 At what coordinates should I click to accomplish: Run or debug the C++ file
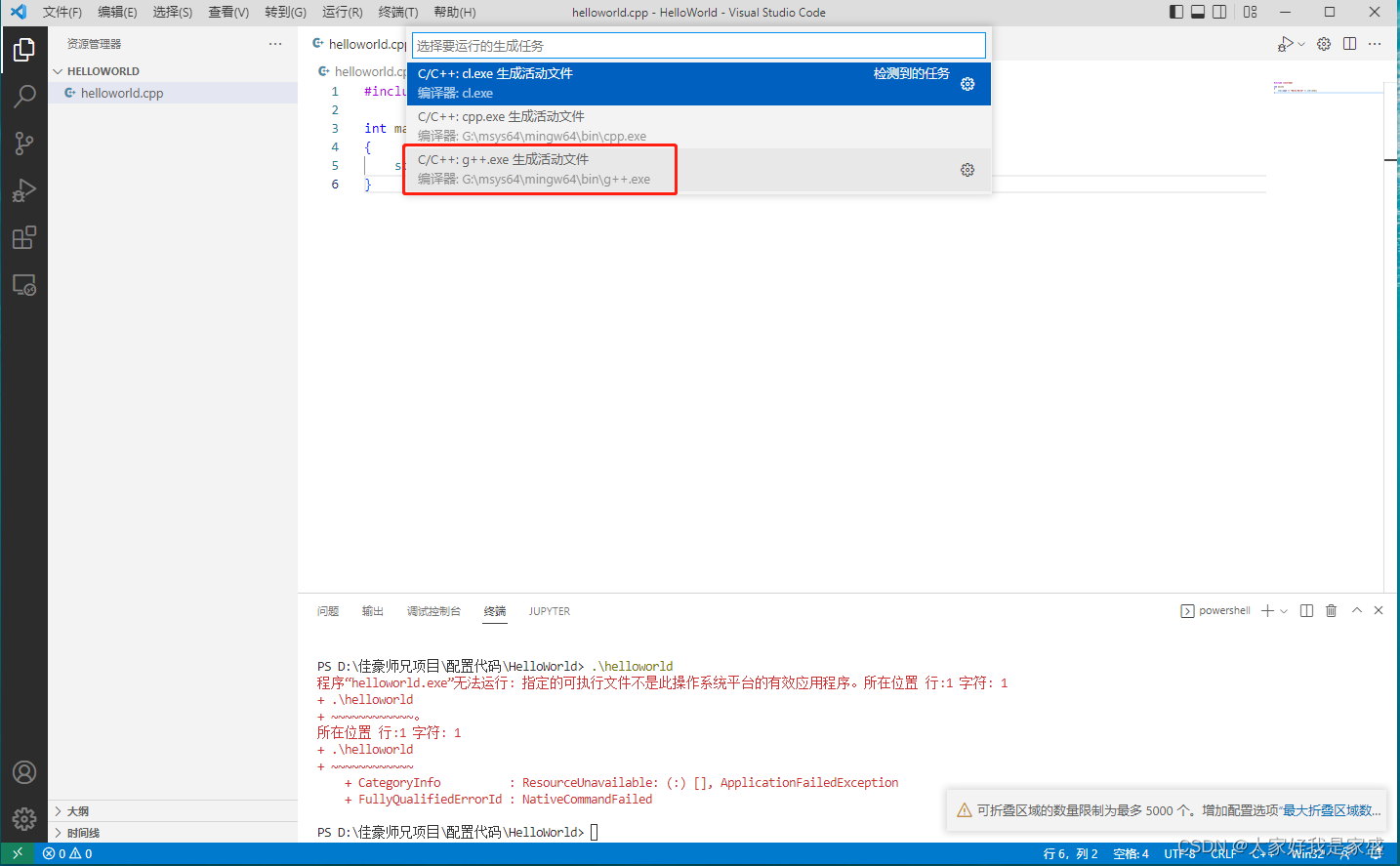(1285, 44)
